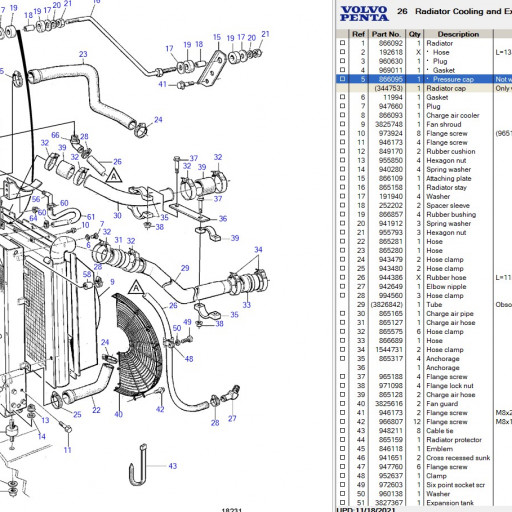Select the Cross recessed sunk description

458,457
